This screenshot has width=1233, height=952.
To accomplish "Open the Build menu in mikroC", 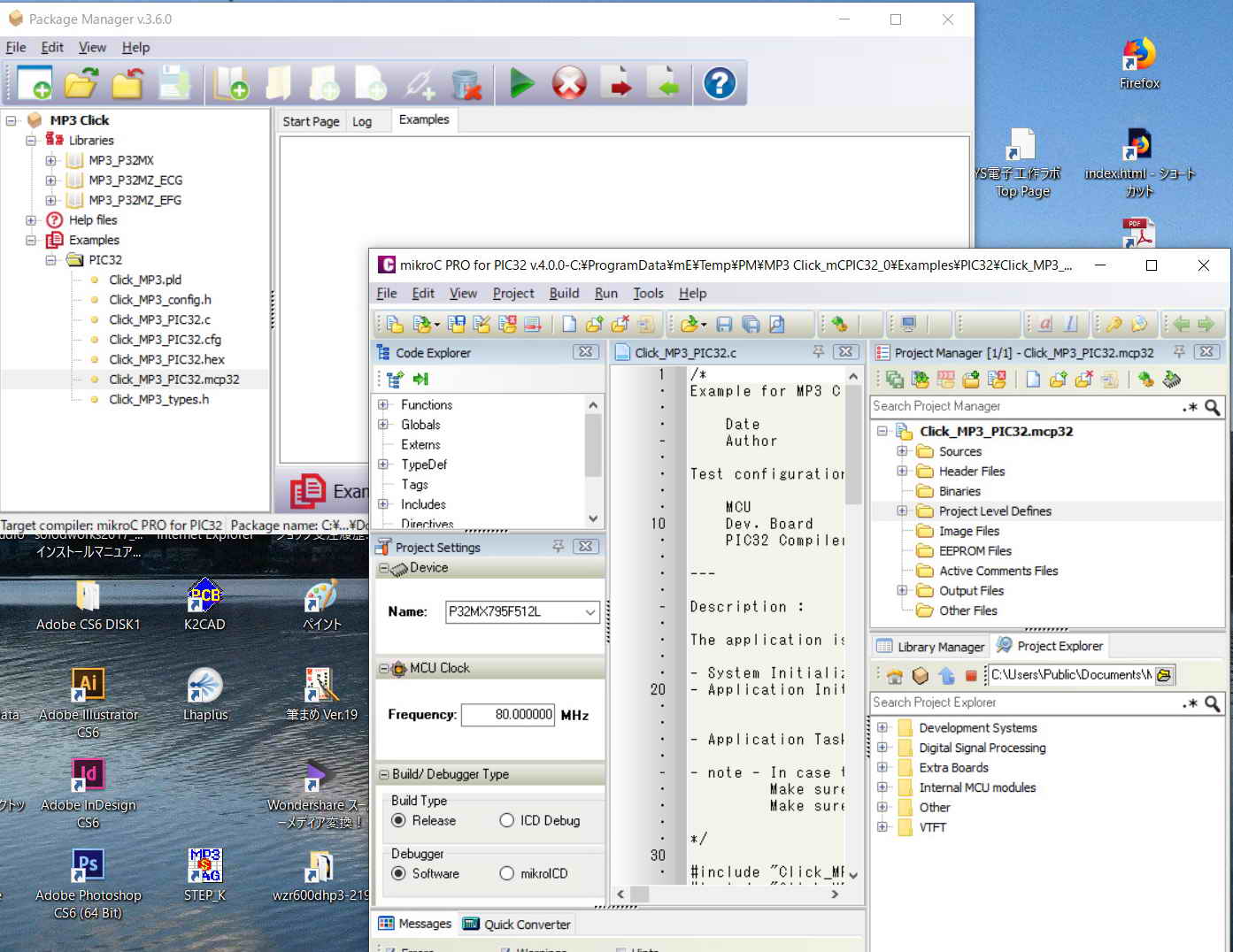I will 564,293.
